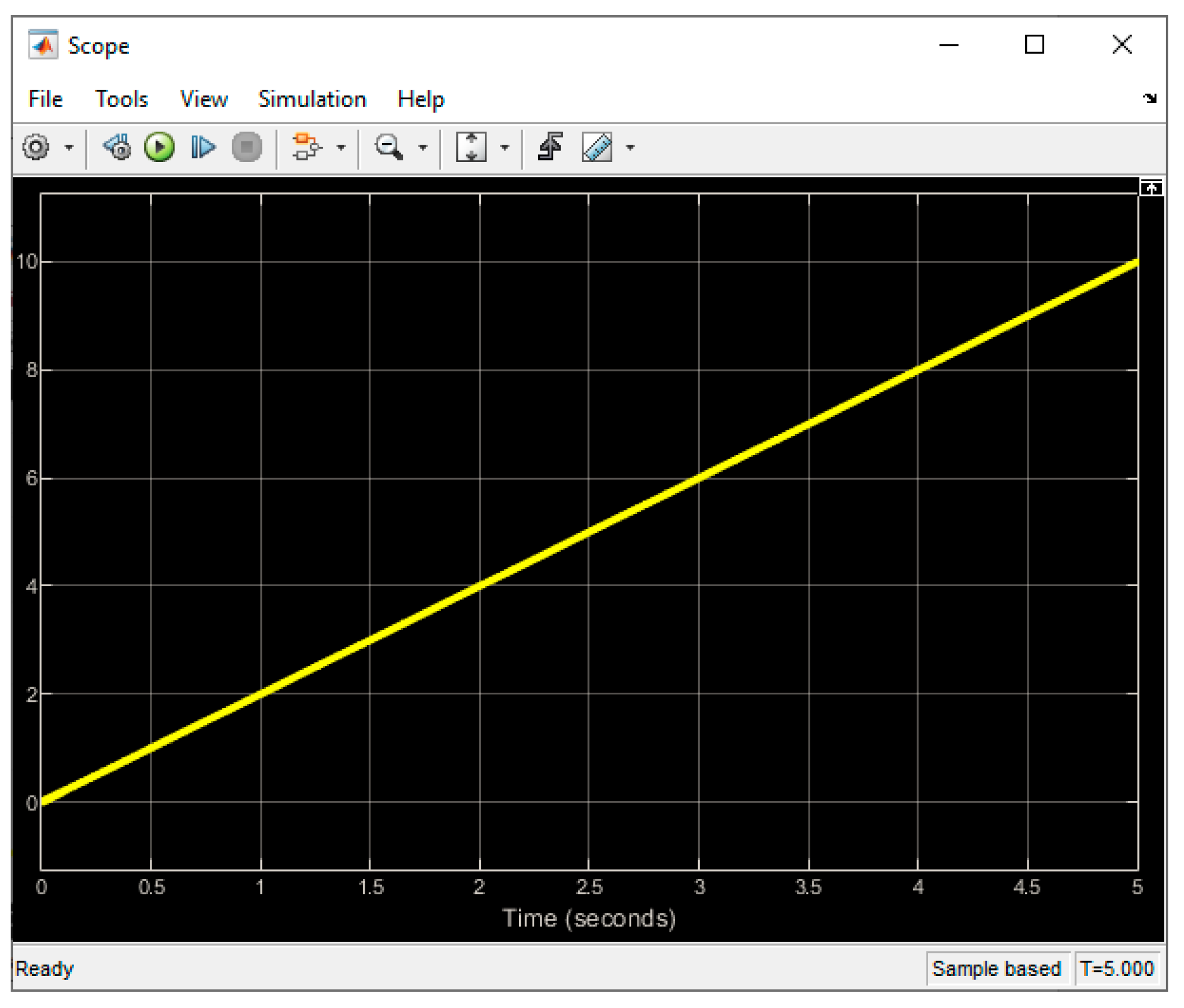The height and width of the screenshot is (1008, 1184).
Task: Click the Scale axes limits icon
Action: click(471, 148)
